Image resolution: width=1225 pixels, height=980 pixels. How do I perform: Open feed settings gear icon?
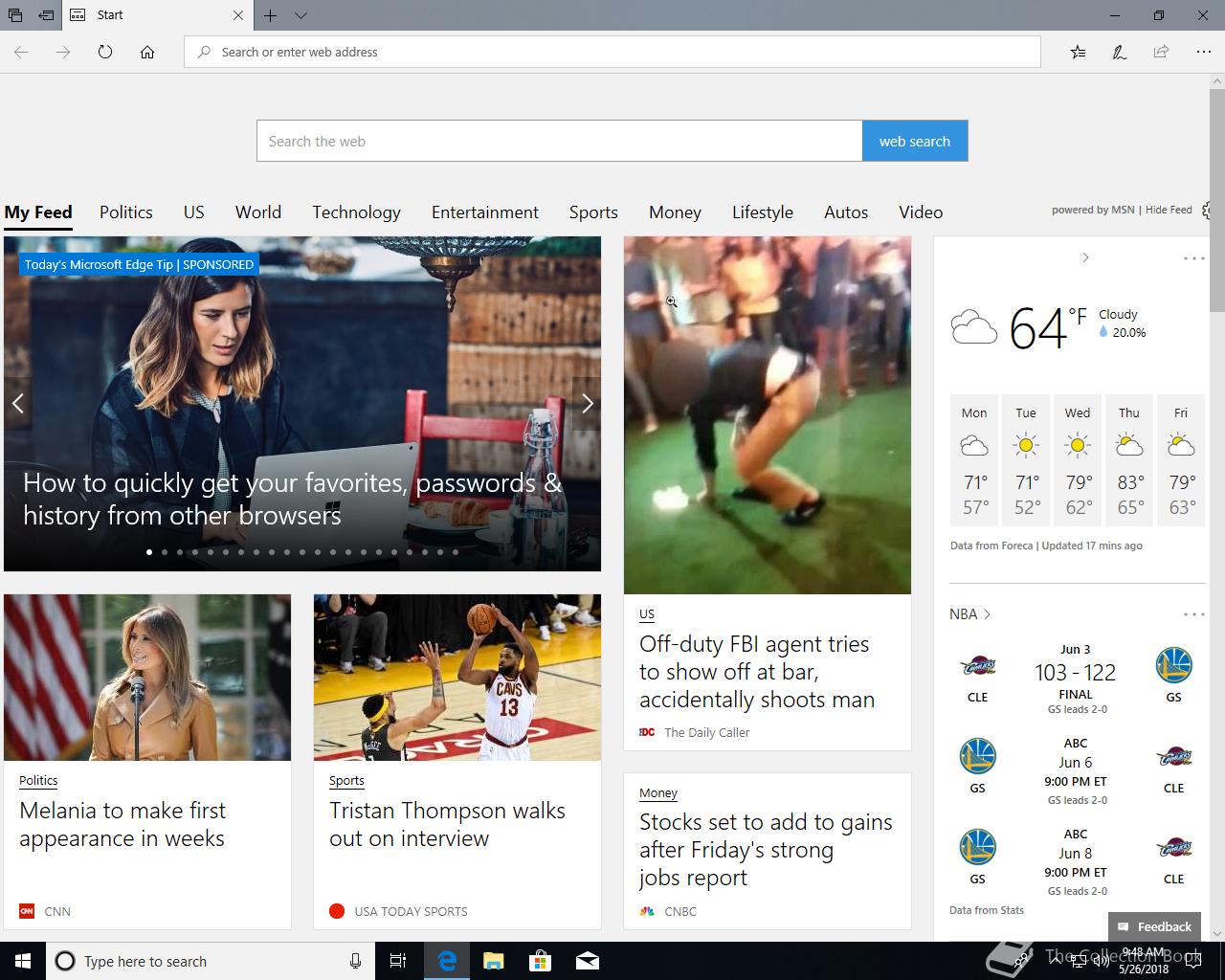tap(1208, 211)
